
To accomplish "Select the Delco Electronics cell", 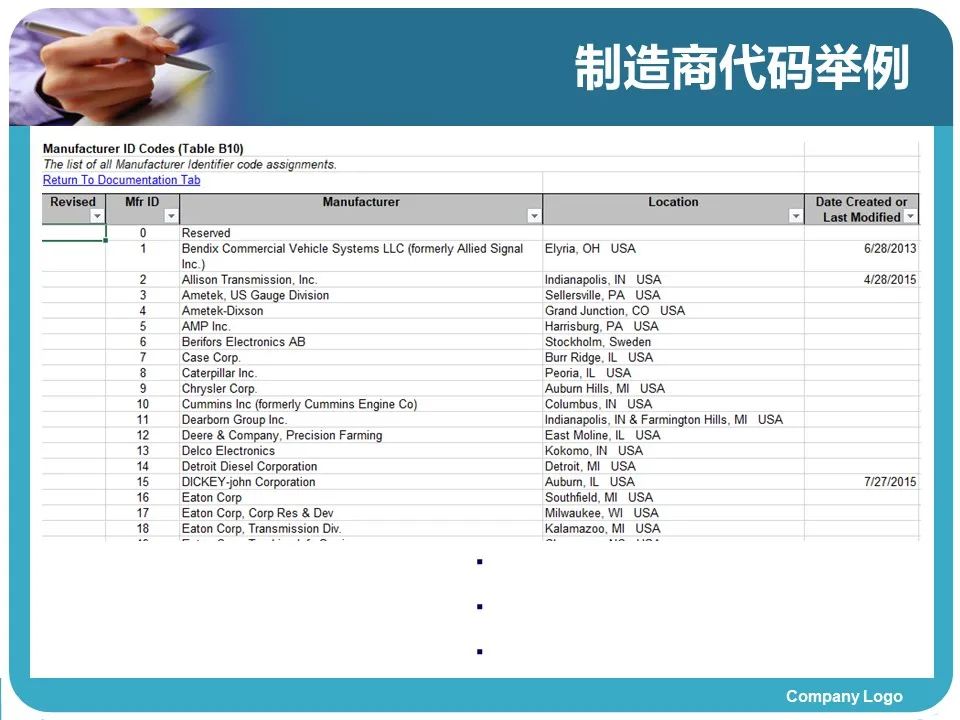I will 361,451.
